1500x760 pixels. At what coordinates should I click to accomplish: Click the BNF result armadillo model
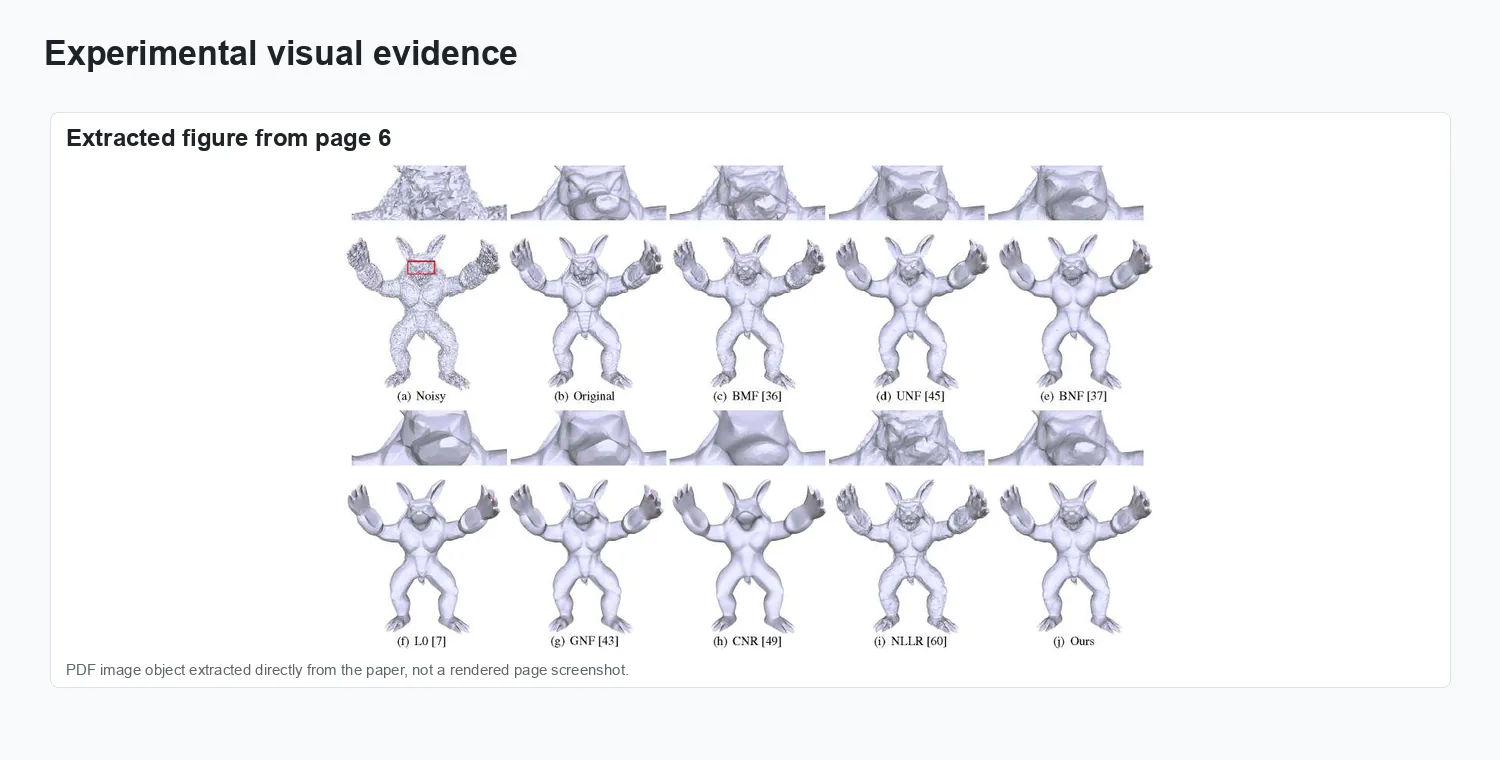click(1075, 311)
